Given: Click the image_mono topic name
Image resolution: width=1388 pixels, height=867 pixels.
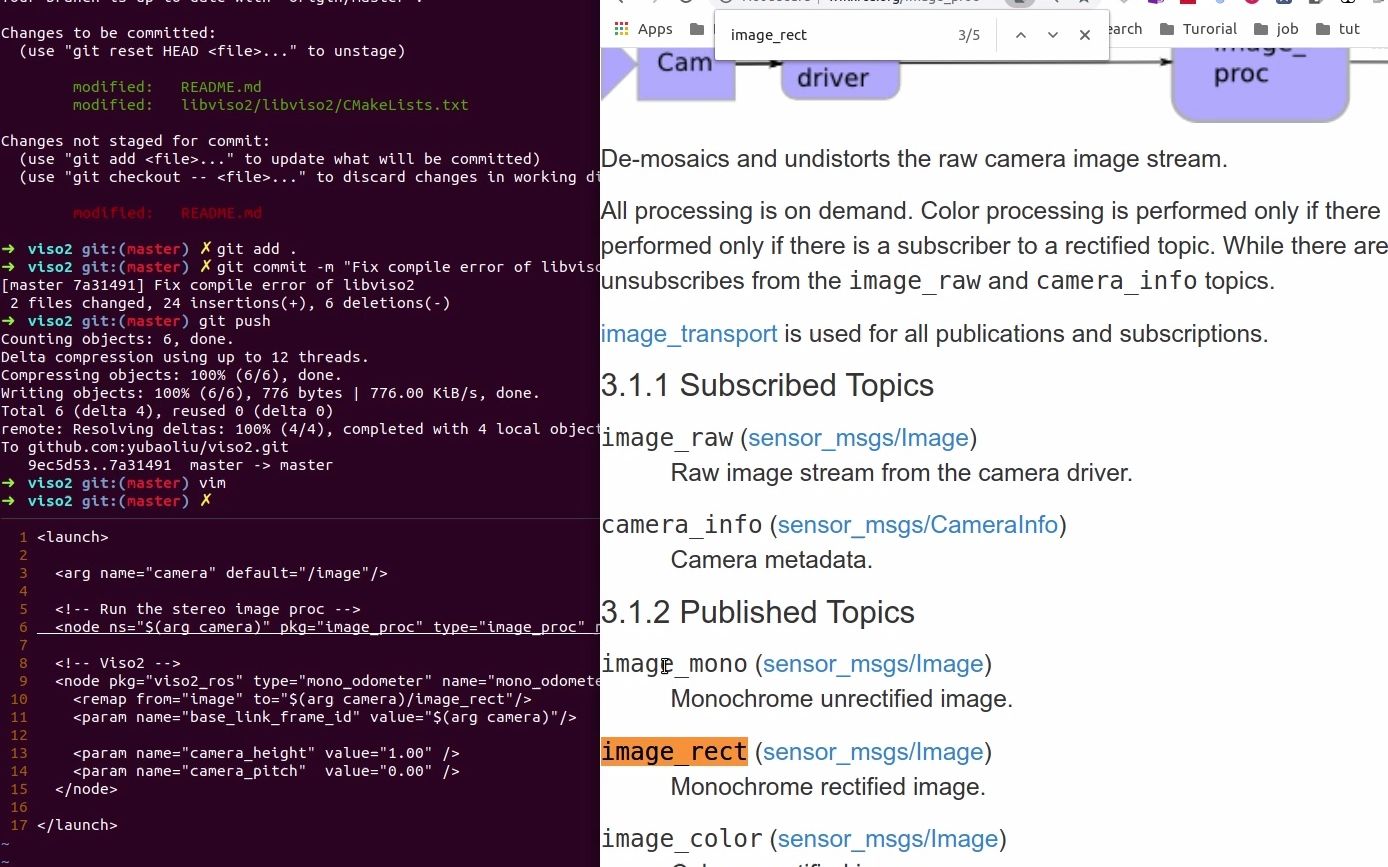Looking at the screenshot, I should (x=674, y=664).
